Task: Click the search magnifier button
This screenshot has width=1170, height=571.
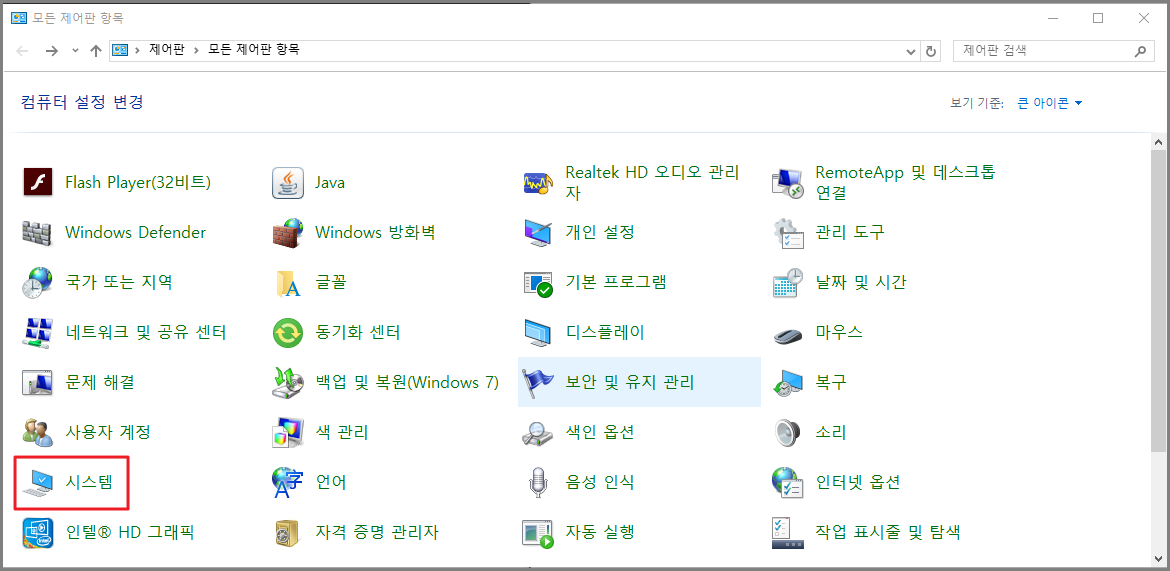Action: [x=1139, y=52]
